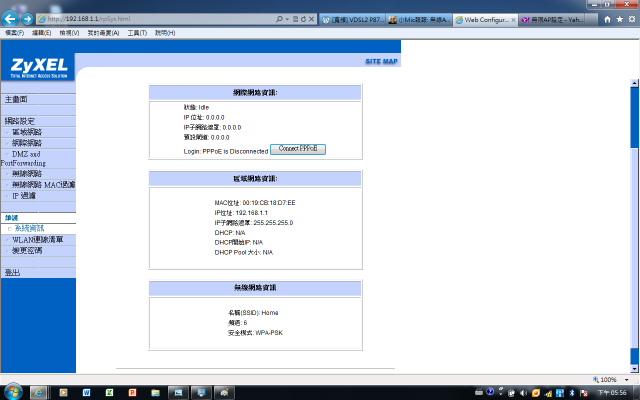Viewport: 640px width, 400px height.
Task: Launch Windows Media Player from taskbar
Action: click(x=63, y=393)
